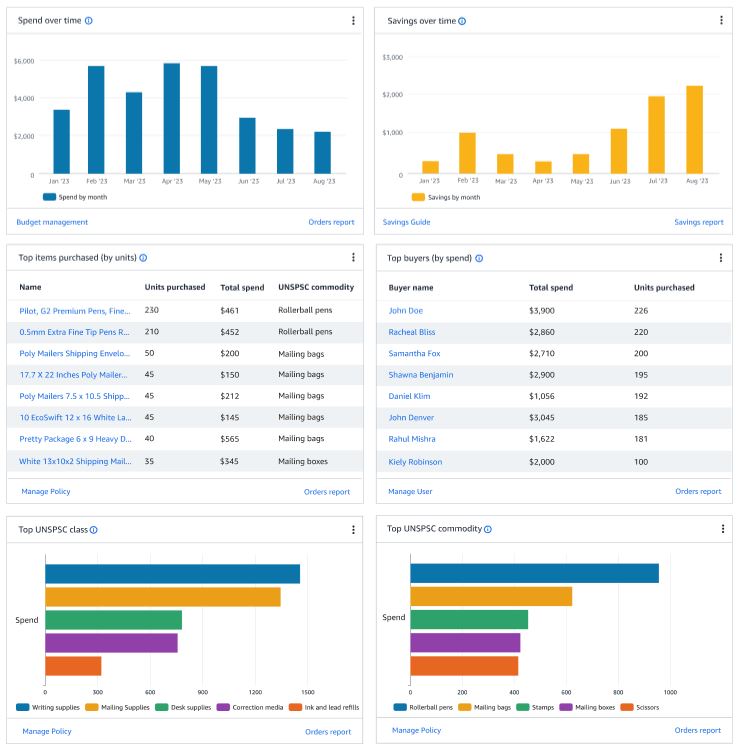This screenshot has height=751, width=738.
Task: Open buyer Racheal Bliss
Action: [412, 332]
